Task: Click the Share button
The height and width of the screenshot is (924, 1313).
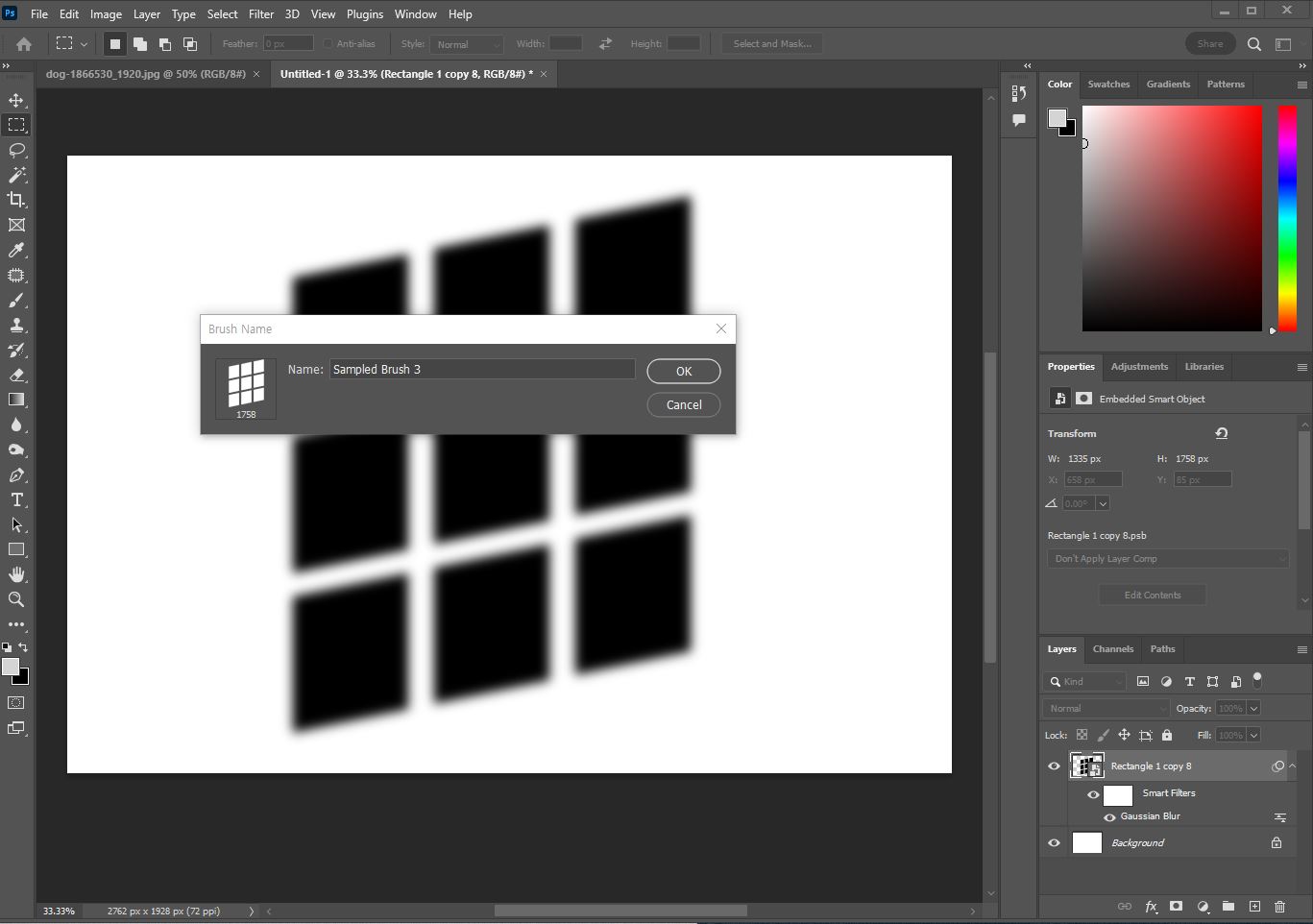Action: click(x=1210, y=43)
